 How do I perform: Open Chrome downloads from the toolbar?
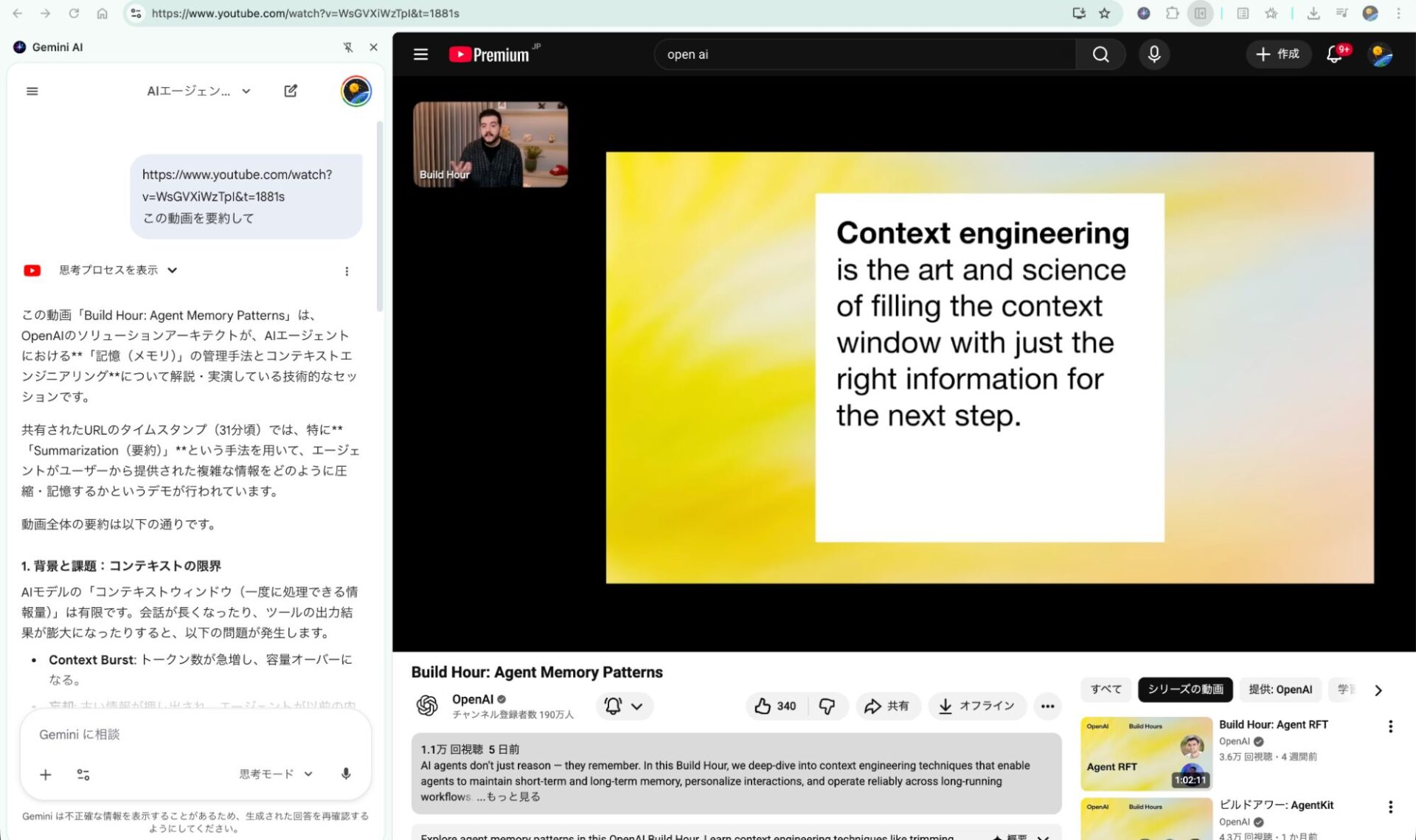click(1313, 13)
